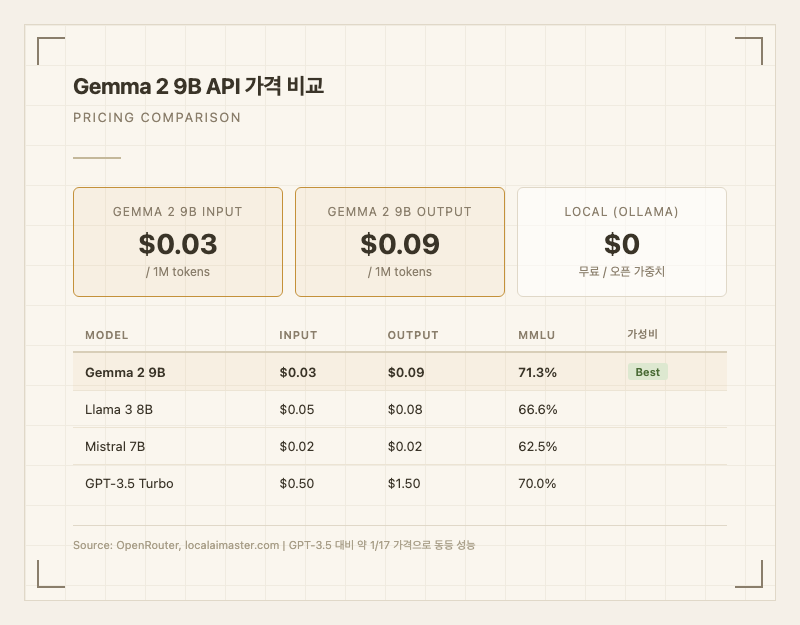Click the 가성비 column header
The height and width of the screenshot is (625, 800).
point(642,334)
